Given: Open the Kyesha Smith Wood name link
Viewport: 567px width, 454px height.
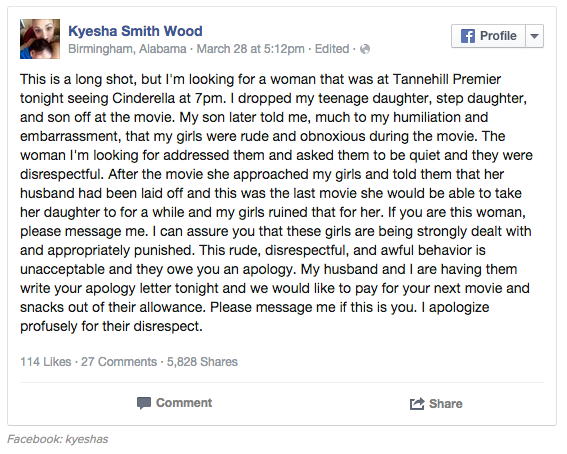Looking at the screenshot, I should pos(135,31).
